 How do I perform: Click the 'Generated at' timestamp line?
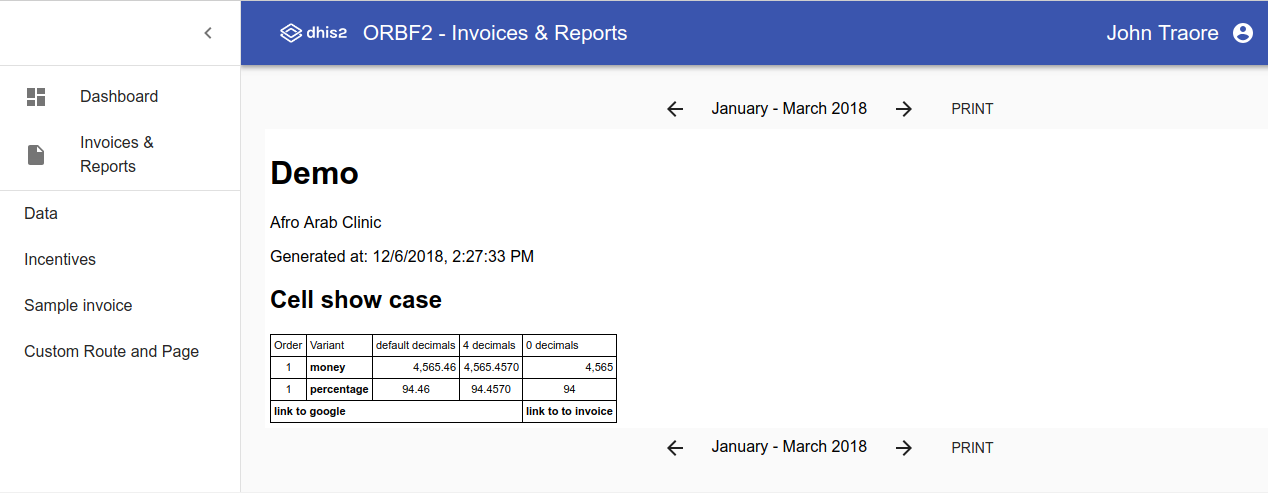pos(402,256)
